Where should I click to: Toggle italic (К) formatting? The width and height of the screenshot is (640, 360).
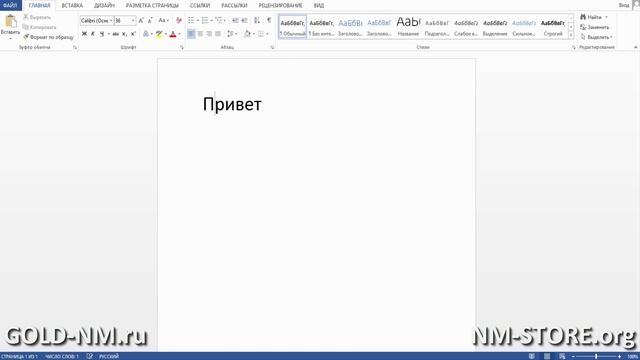click(93, 34)
